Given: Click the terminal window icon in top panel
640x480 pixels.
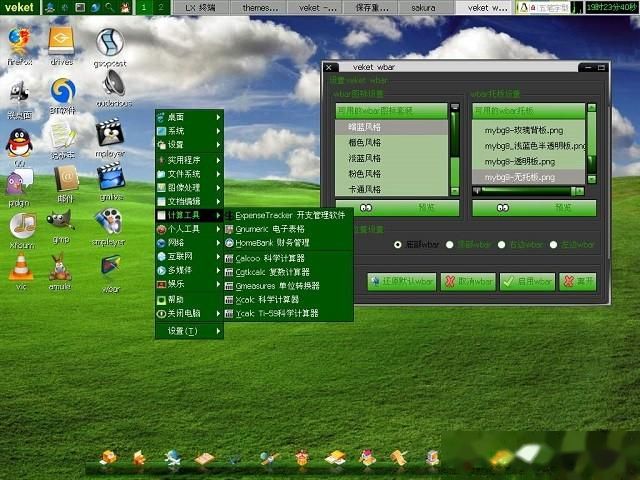Looking at the screenshot, I should pyautogui.click(x=80, y=7).
